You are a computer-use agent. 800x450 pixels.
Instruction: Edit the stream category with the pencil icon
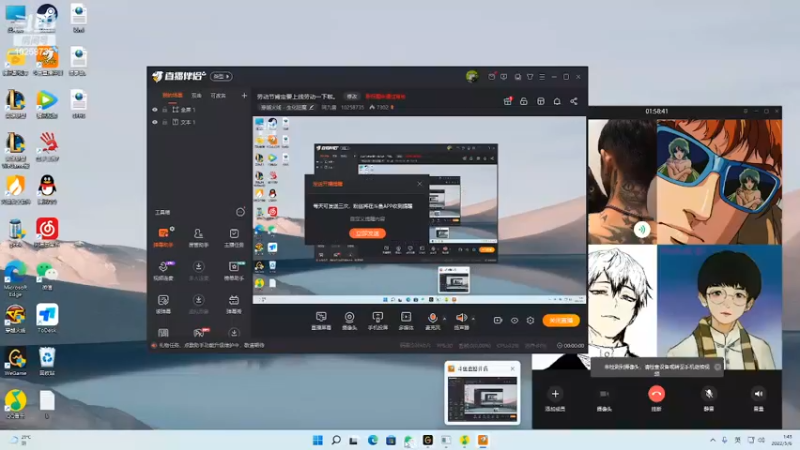[311, 108]
